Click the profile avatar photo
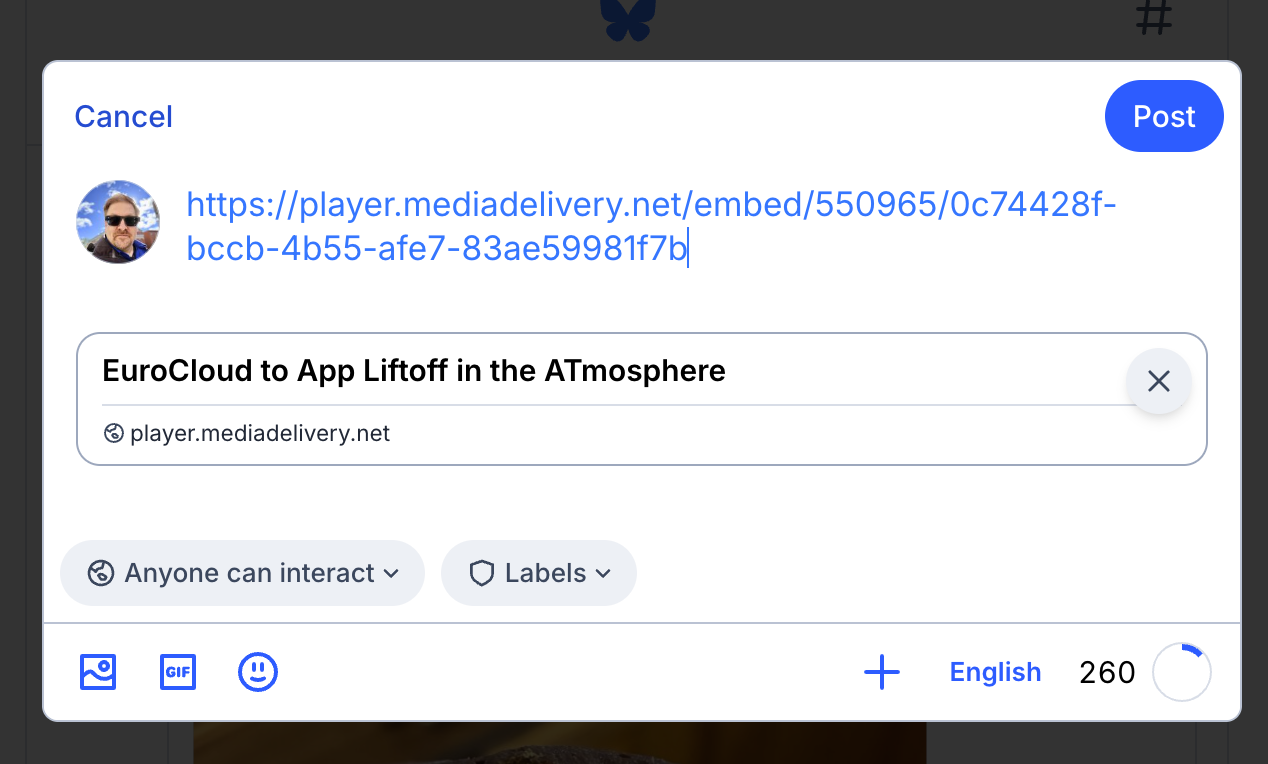1268x764 pixels. [118, 222]
